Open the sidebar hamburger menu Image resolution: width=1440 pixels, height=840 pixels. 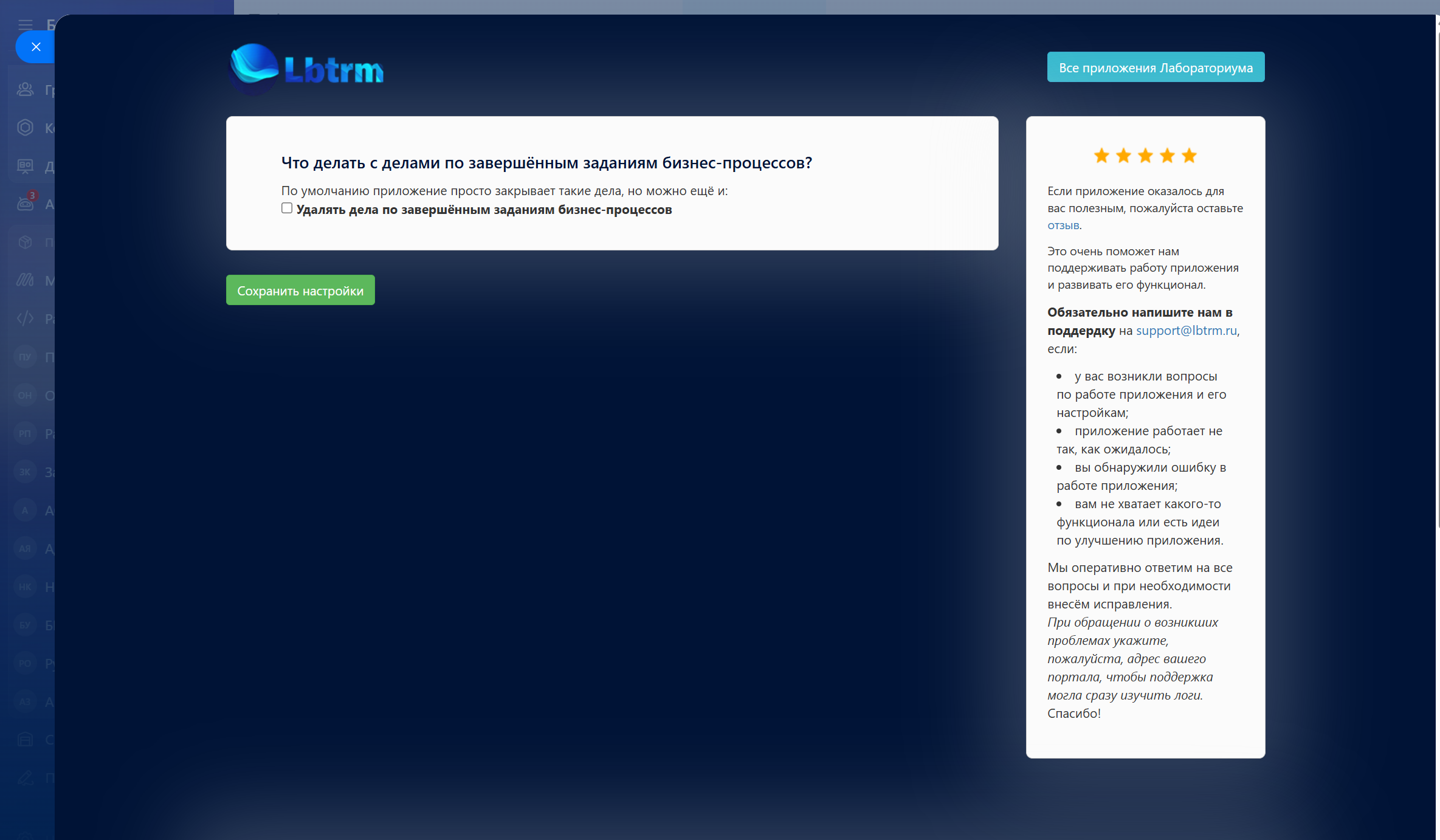click(25, 25)
